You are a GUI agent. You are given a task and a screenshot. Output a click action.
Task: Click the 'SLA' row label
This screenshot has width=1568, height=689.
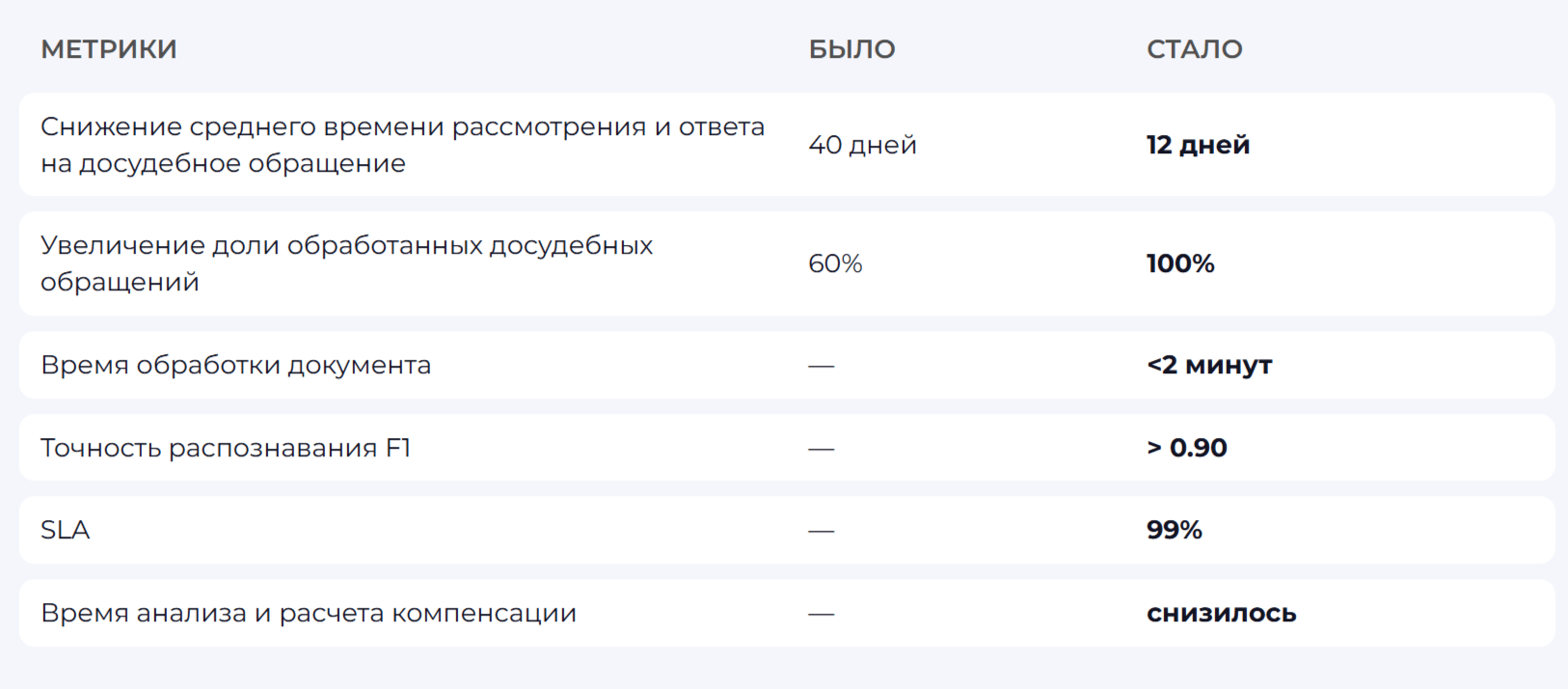65,530
